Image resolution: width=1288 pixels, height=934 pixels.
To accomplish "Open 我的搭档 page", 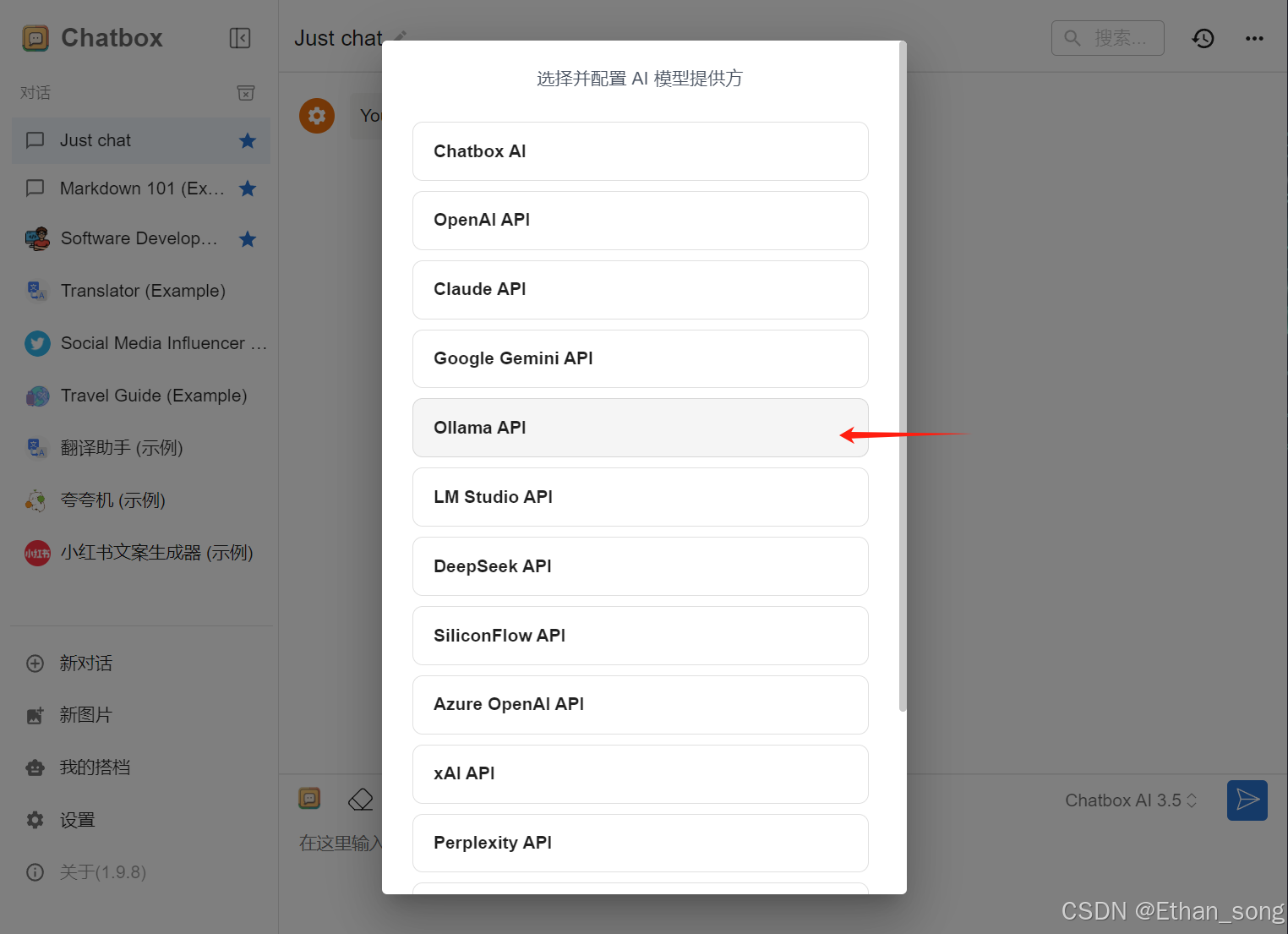I will [95, 767].
